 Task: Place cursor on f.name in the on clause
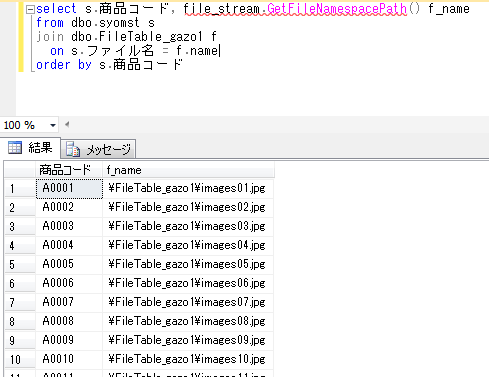pos(197,51)
